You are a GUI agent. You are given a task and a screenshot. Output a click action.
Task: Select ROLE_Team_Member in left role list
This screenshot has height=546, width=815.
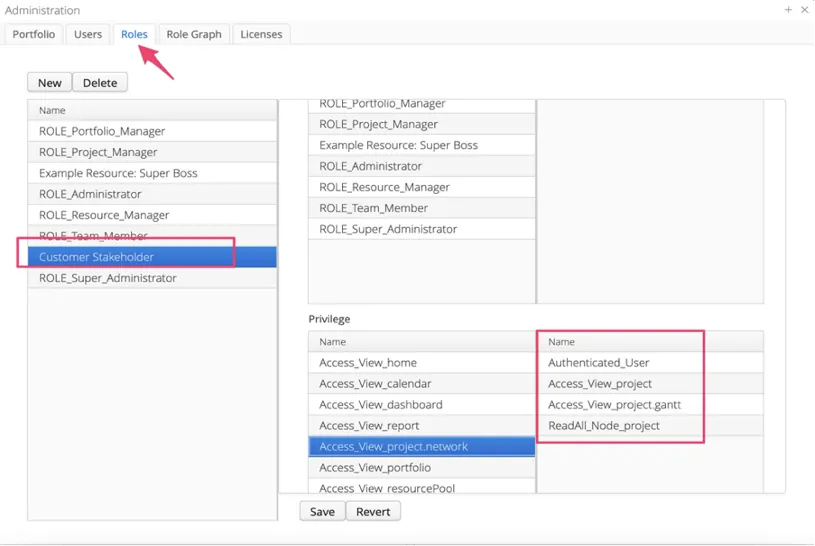(152, 236)
